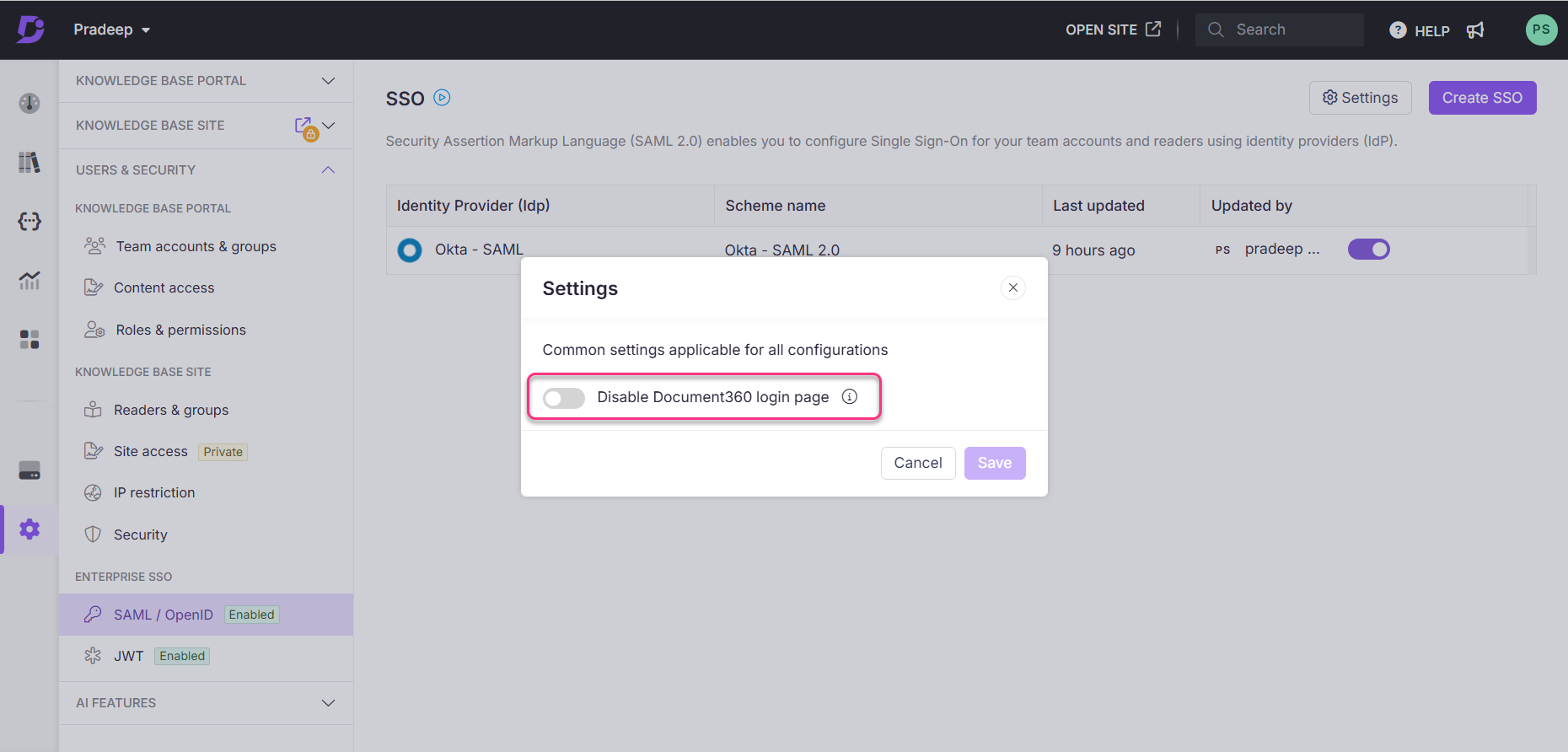1568x752 pixels.
Task: Click the info icon beside login page option
Action: (x=850, y=397)
